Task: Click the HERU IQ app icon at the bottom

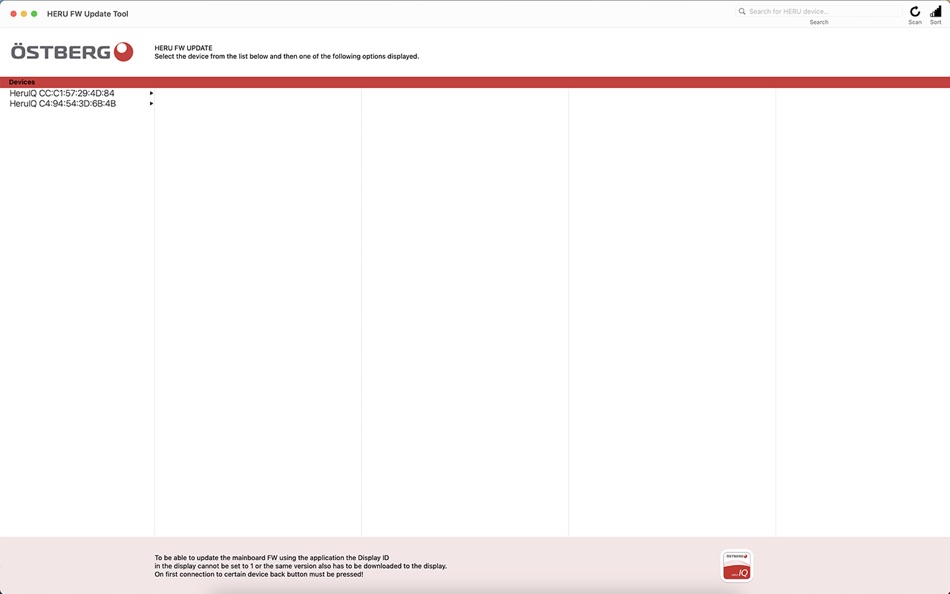Action: tap(737, 566)
